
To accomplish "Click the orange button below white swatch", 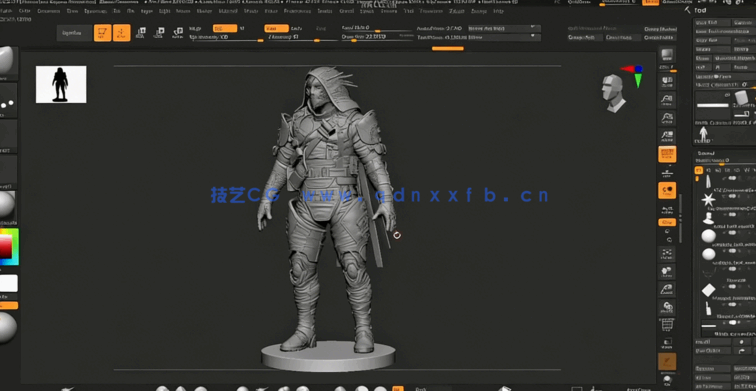I will 9,305.
